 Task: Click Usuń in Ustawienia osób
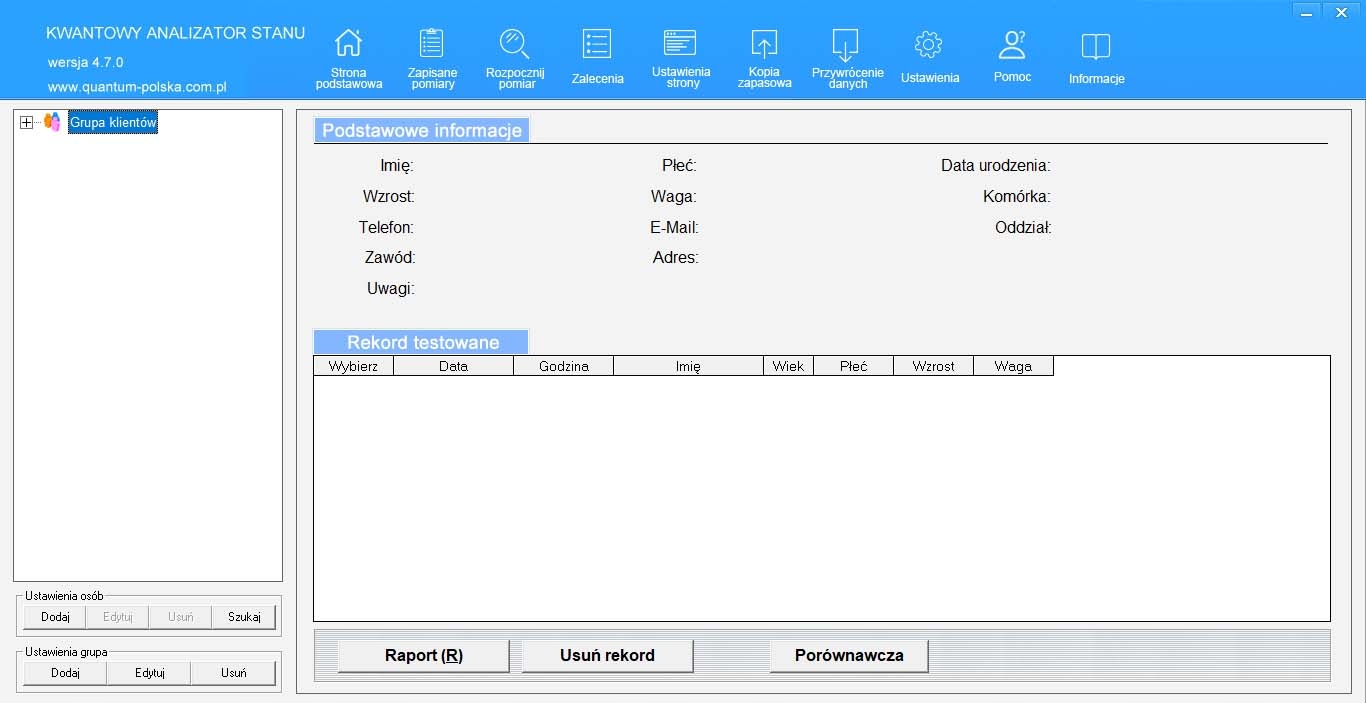[181, 617]
